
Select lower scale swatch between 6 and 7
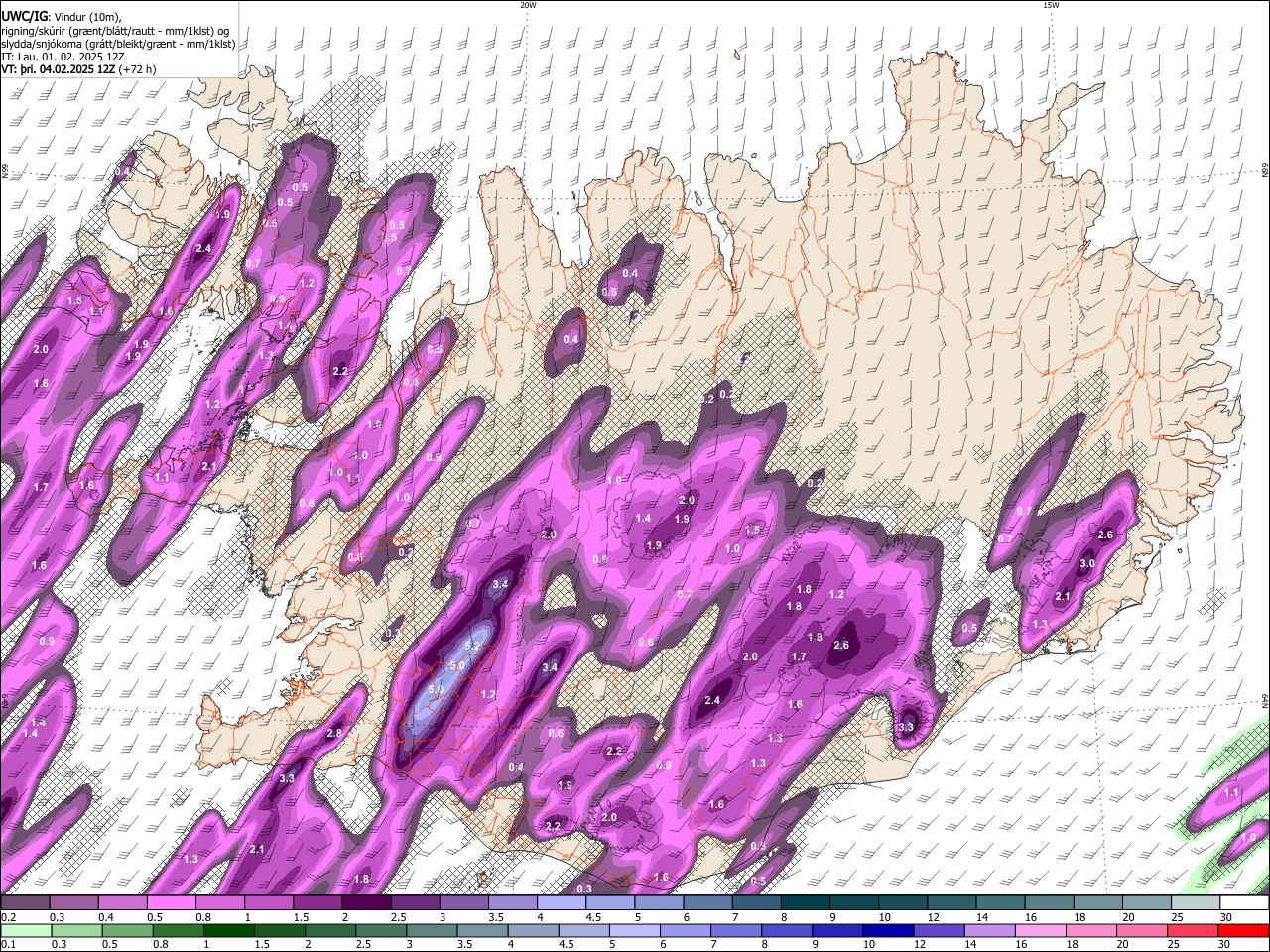[x=685, y=930]
